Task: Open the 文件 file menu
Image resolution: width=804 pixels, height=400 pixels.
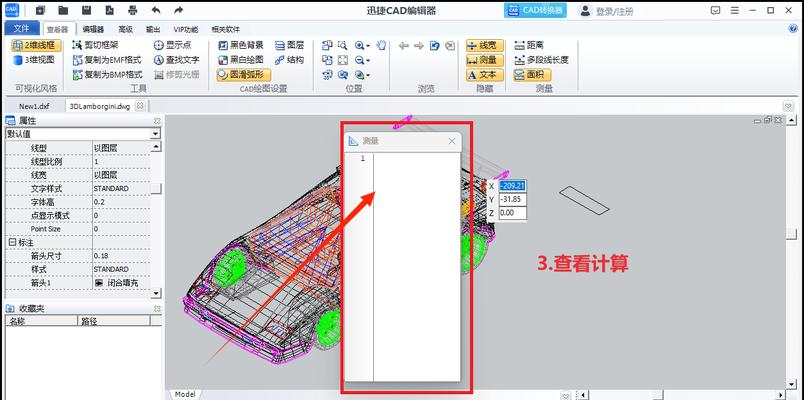Action: [22, 29]
